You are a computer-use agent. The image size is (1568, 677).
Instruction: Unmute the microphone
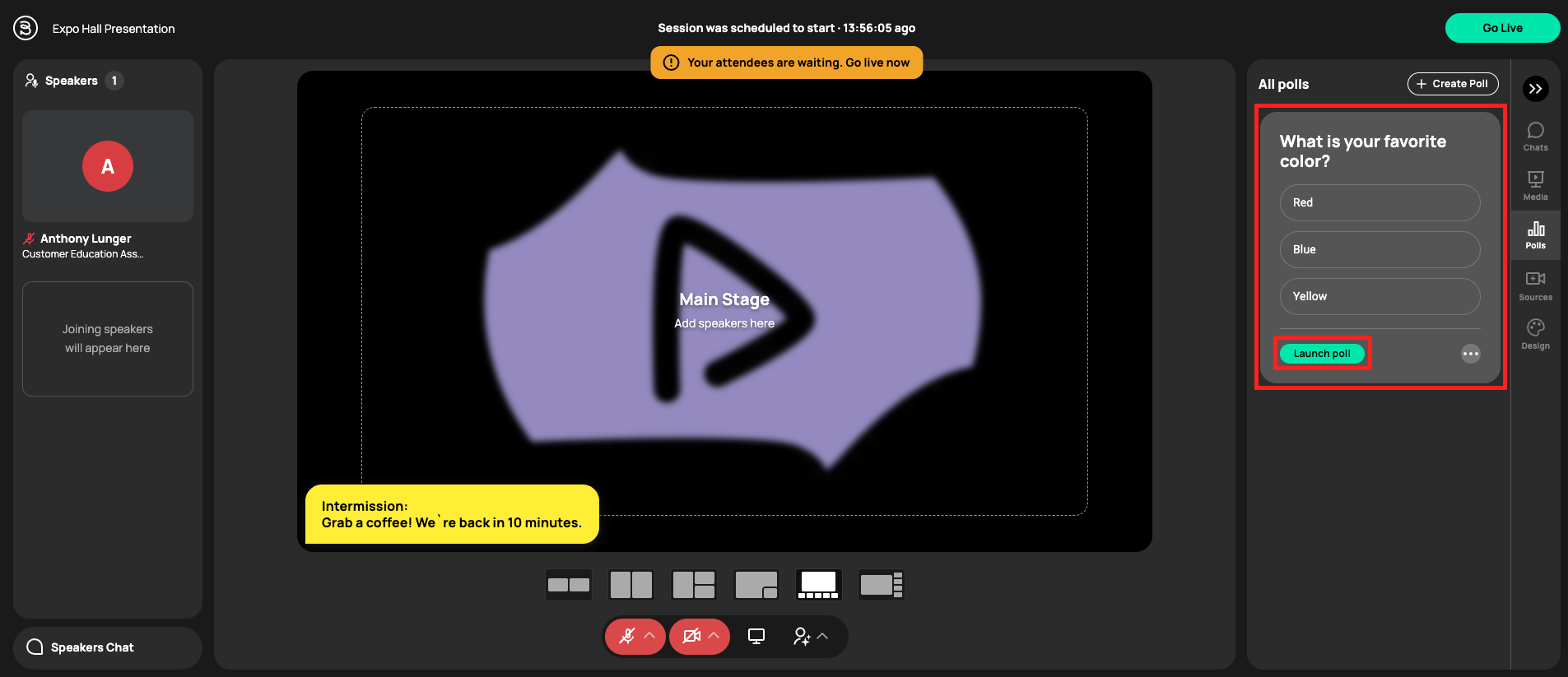[x=627, y=637]
